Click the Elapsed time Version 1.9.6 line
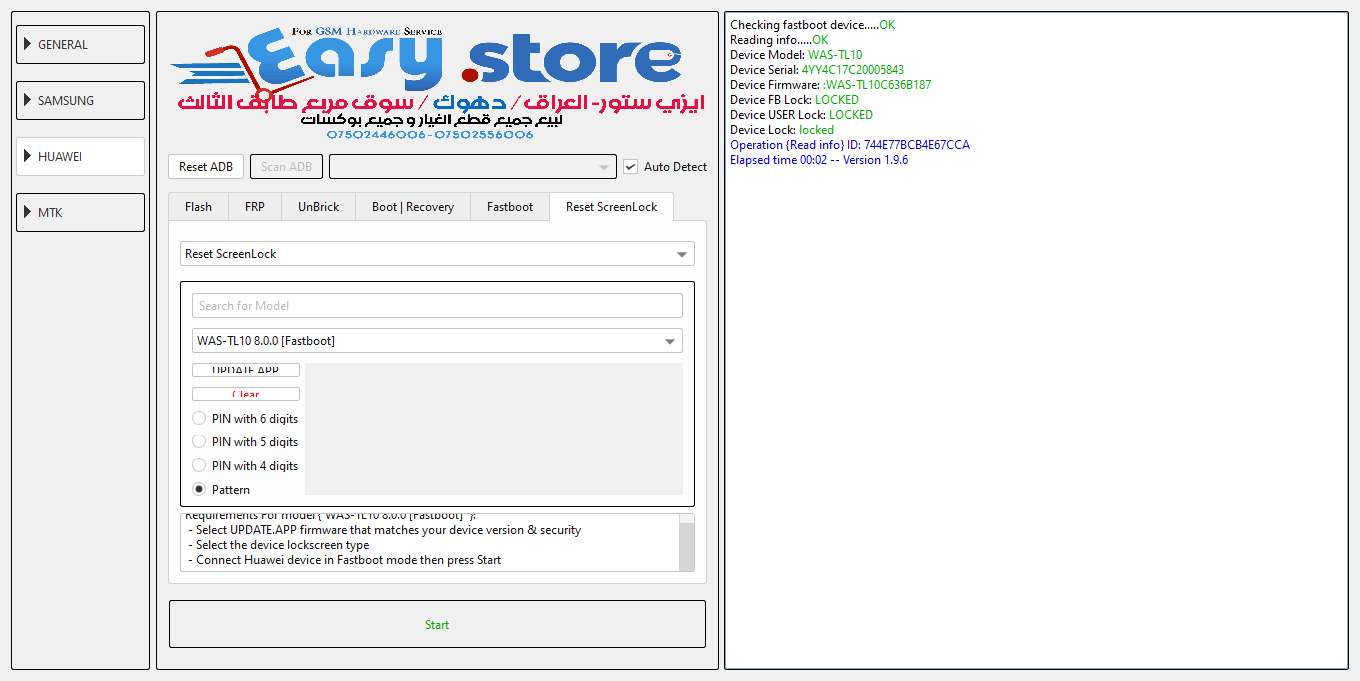 coord(819,160)
